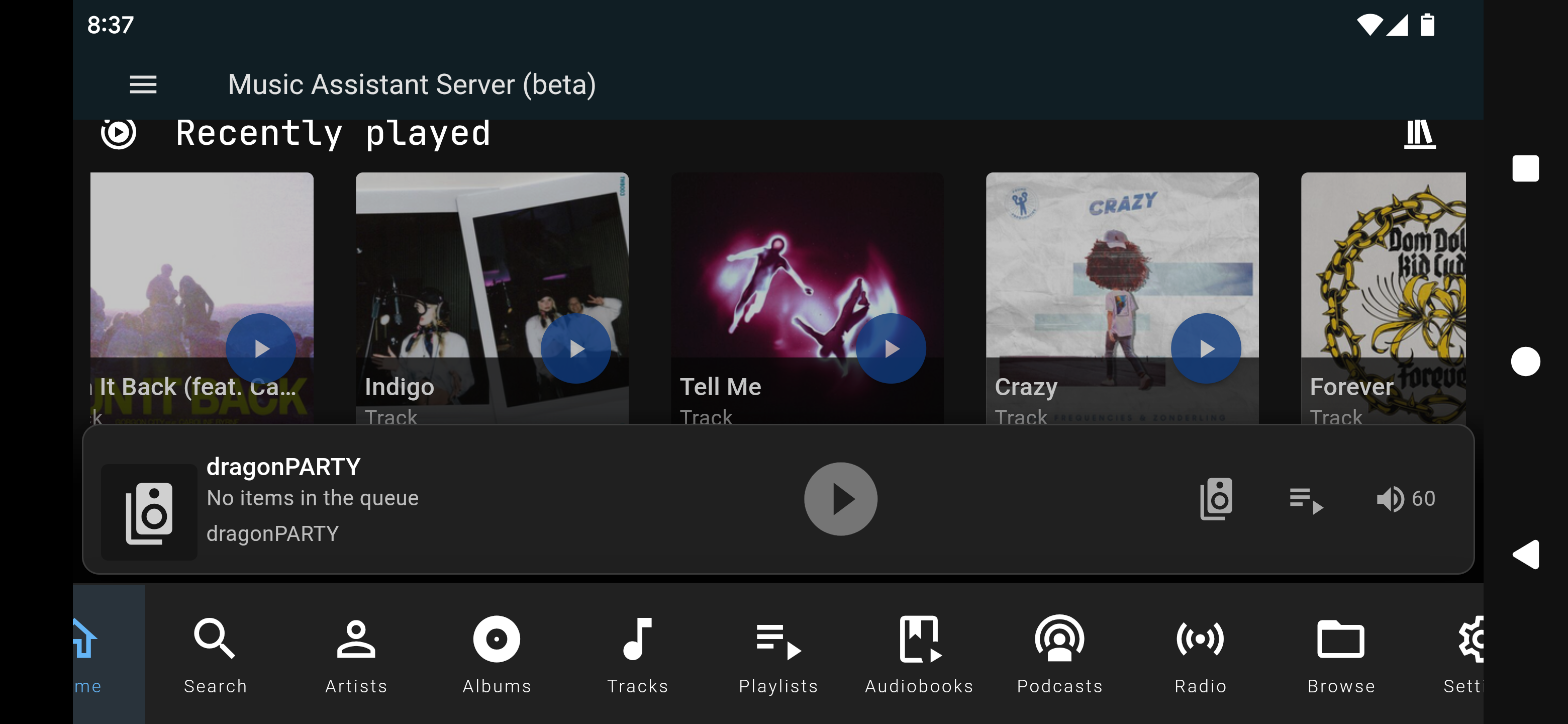This screenshot has width=1568, height=724.
Task: Open the Forever track card
Action: tap(1383, 298)
